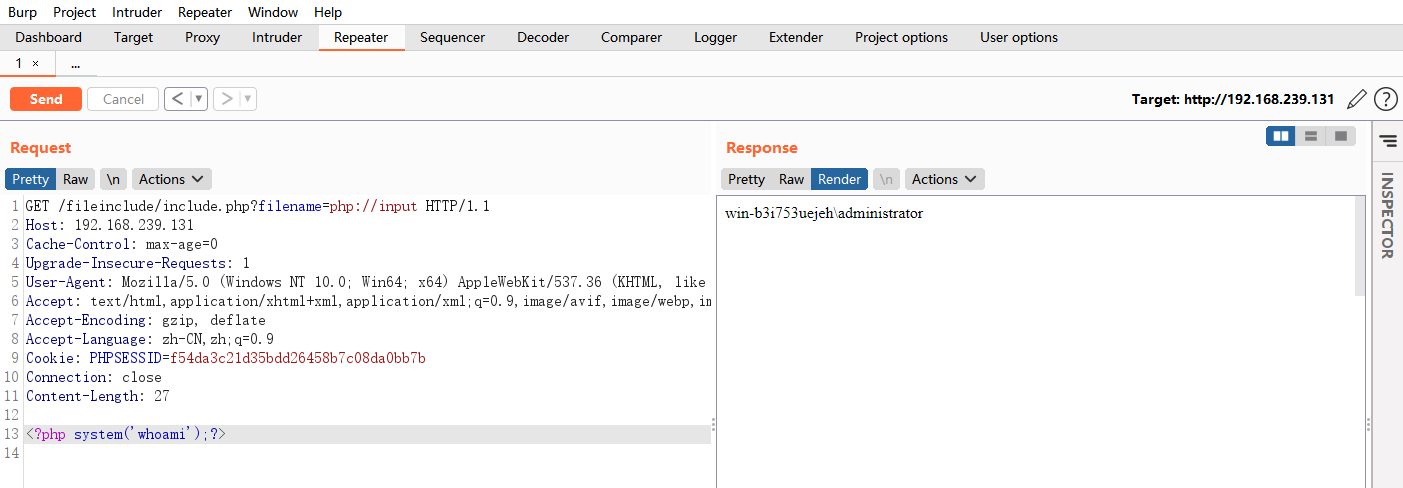
Task: Open the forward history dropdown arrow
Action: (x=248, y=99)
